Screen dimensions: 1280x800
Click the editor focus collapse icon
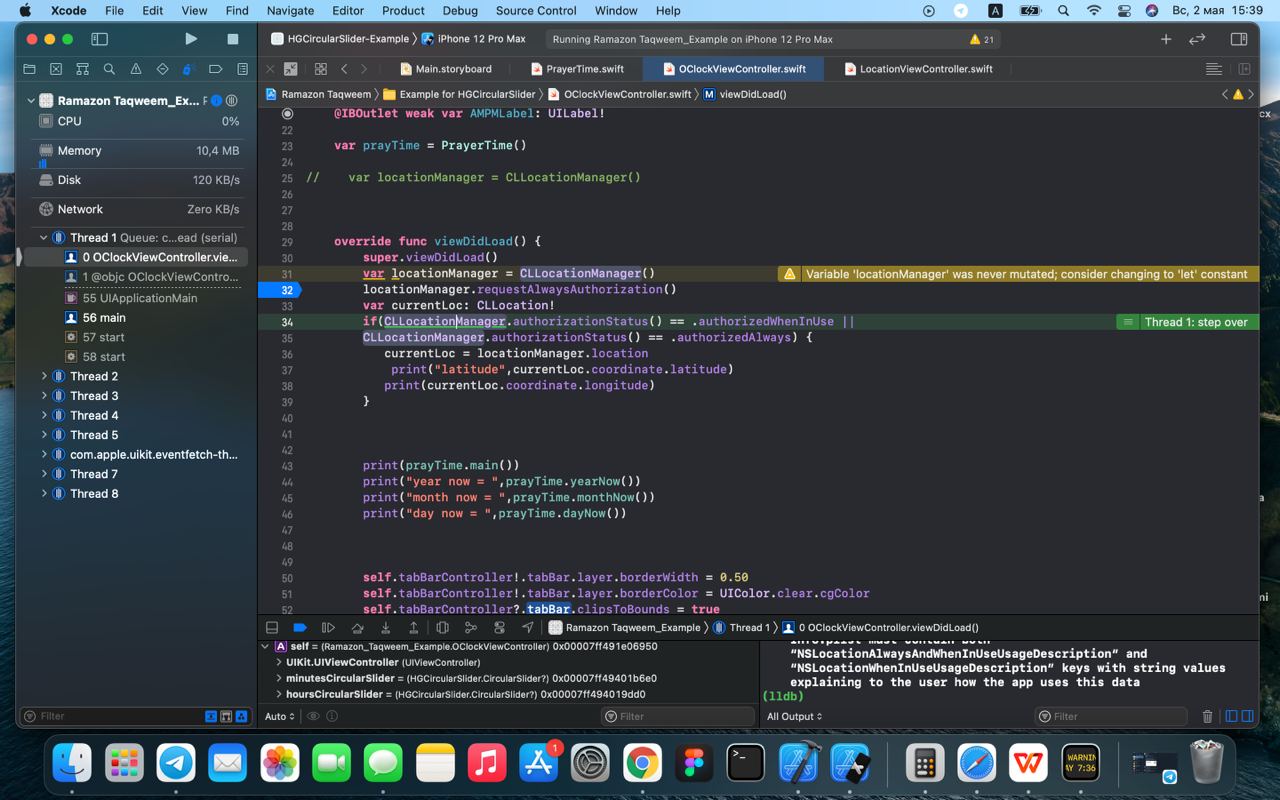290,69
